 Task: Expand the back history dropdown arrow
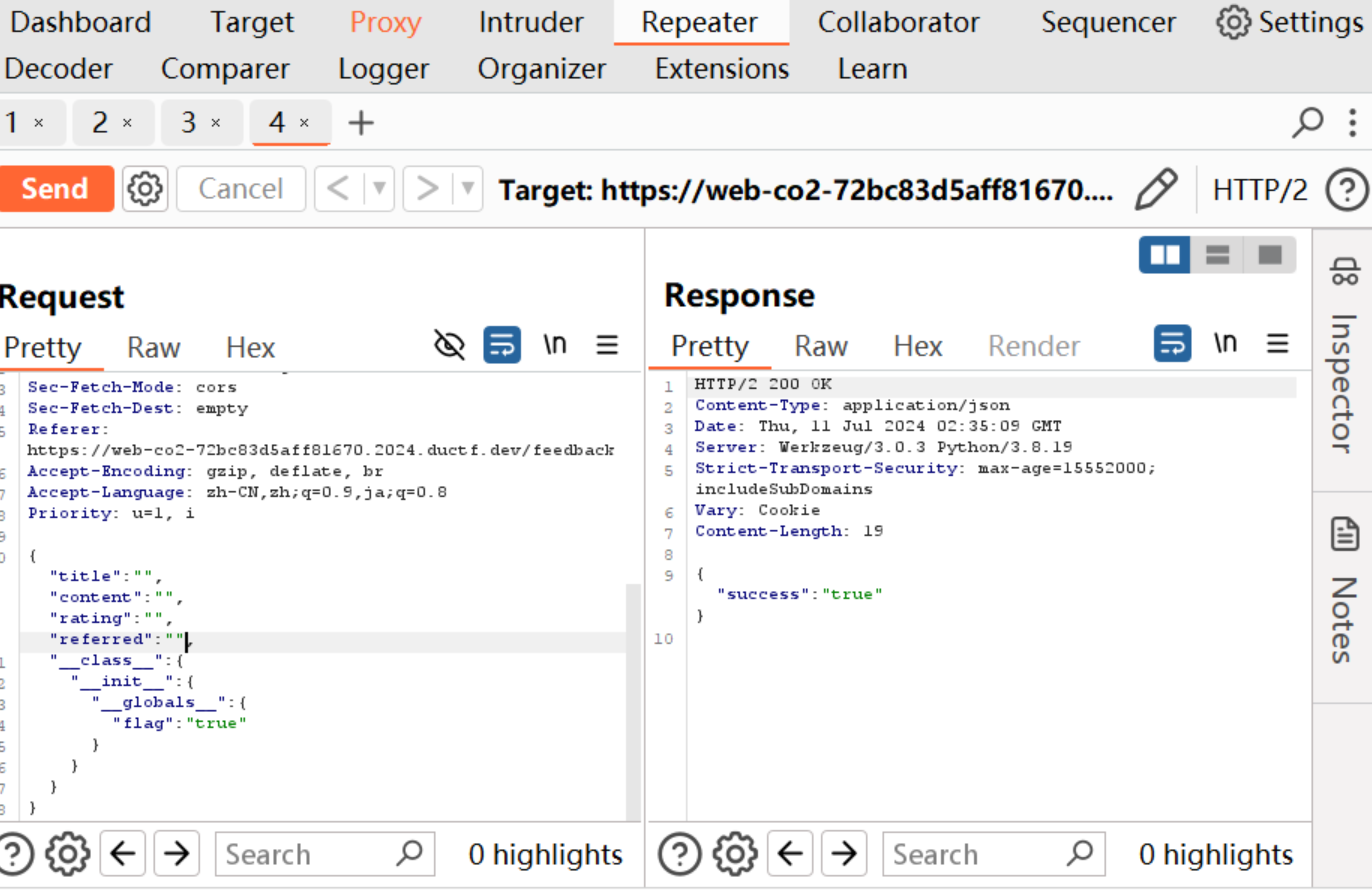[379, 188]
